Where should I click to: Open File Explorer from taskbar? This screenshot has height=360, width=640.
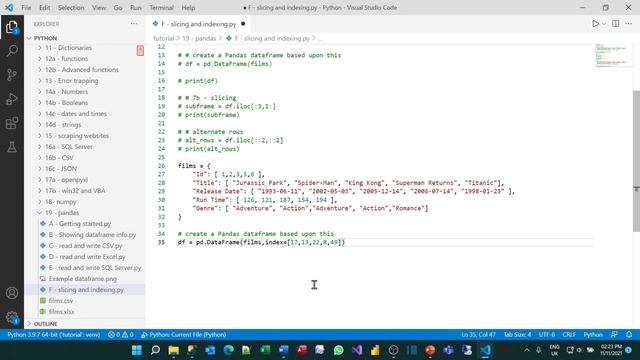[173, 350]
